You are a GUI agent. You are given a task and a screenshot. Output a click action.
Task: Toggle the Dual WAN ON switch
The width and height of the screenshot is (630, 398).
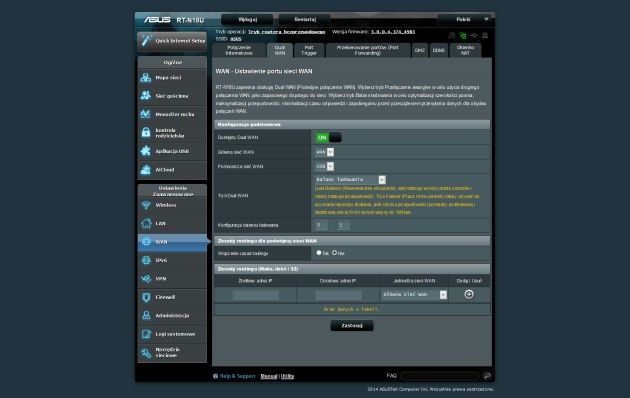click(x=328, y=138)
